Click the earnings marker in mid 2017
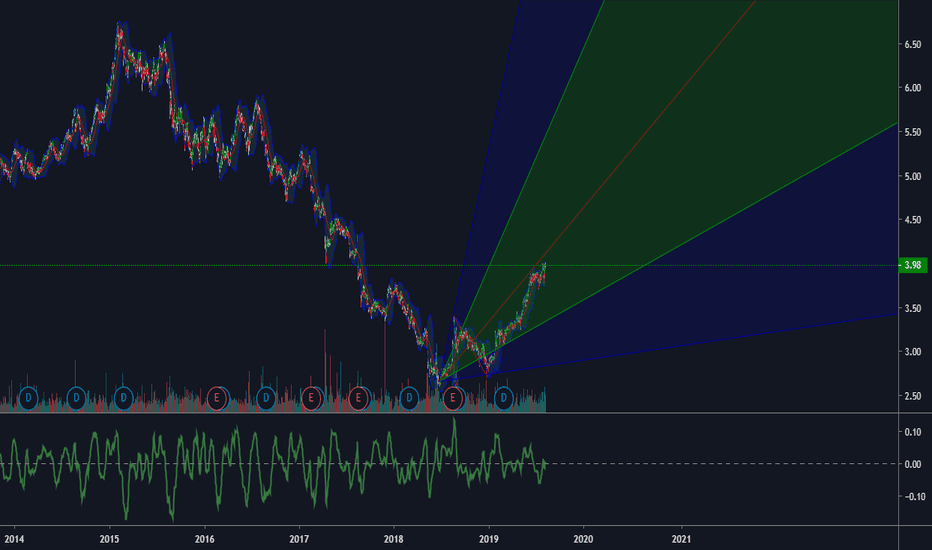932x550 pixels. [358, 398]
